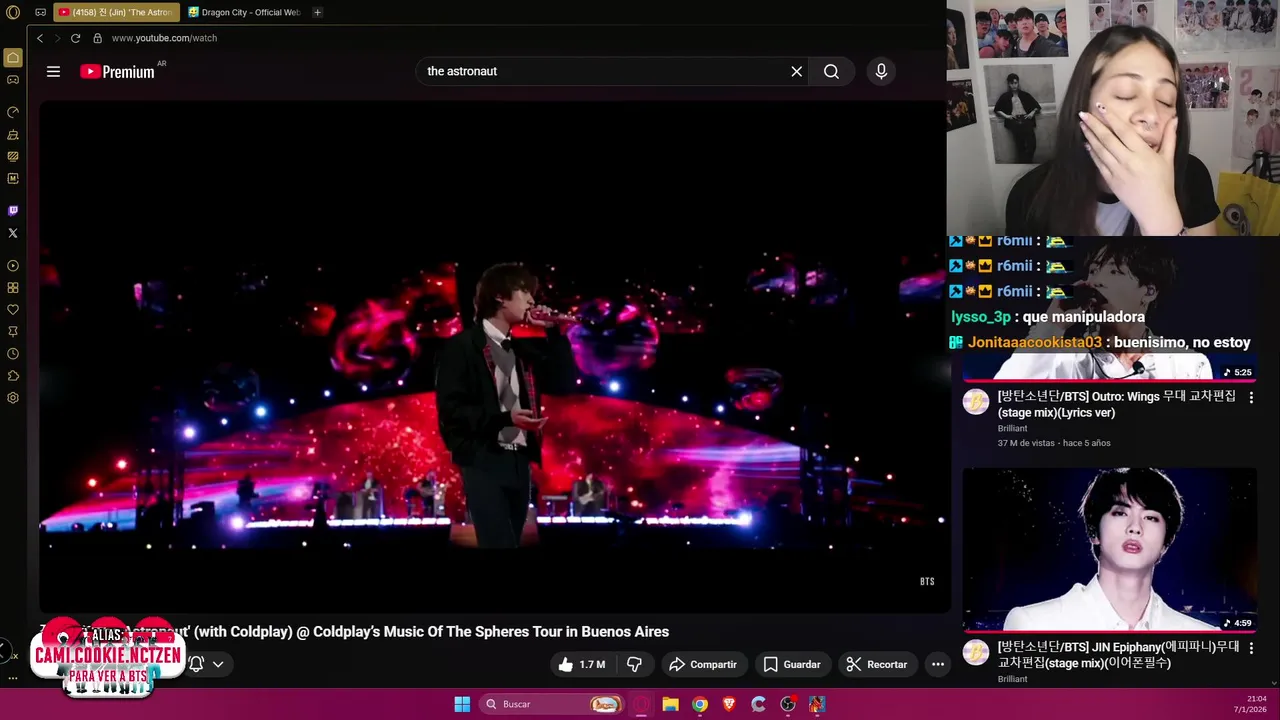Open history clock icon in the sidebar
Image resolution: width=1280 pixels, height=720 pixels.
(x=13, y=354)
